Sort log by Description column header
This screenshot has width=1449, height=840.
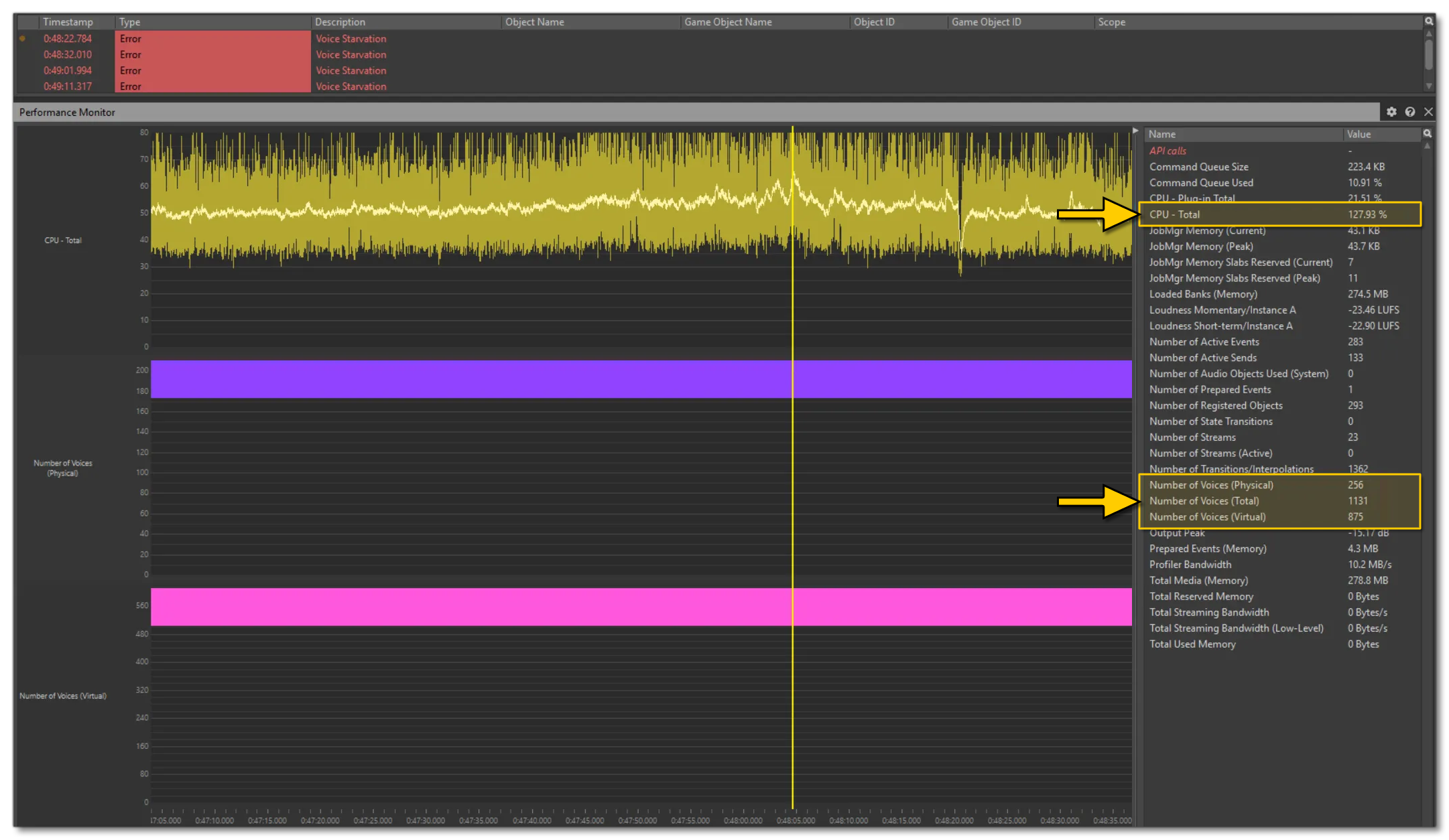click(340, 22)
